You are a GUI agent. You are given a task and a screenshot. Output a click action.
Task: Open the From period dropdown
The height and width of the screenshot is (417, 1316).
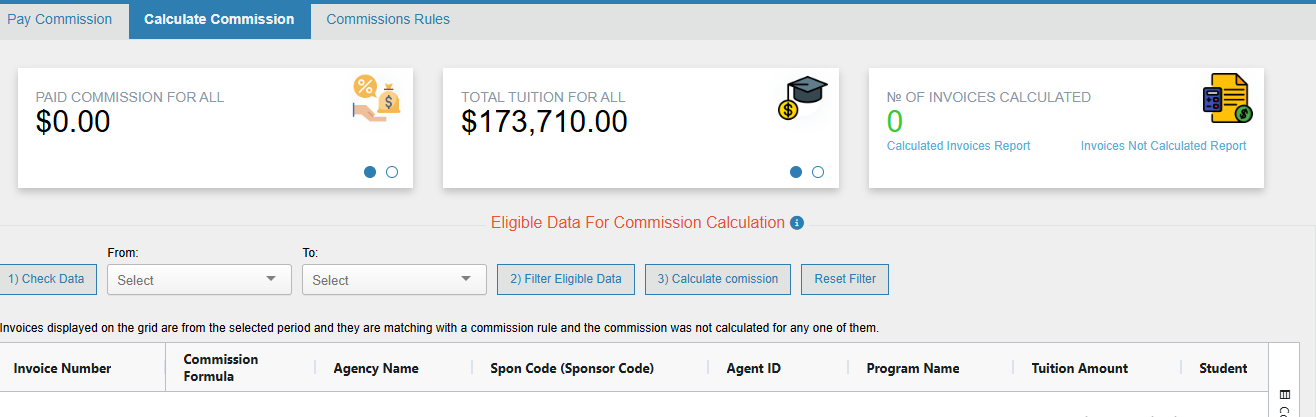199,280
